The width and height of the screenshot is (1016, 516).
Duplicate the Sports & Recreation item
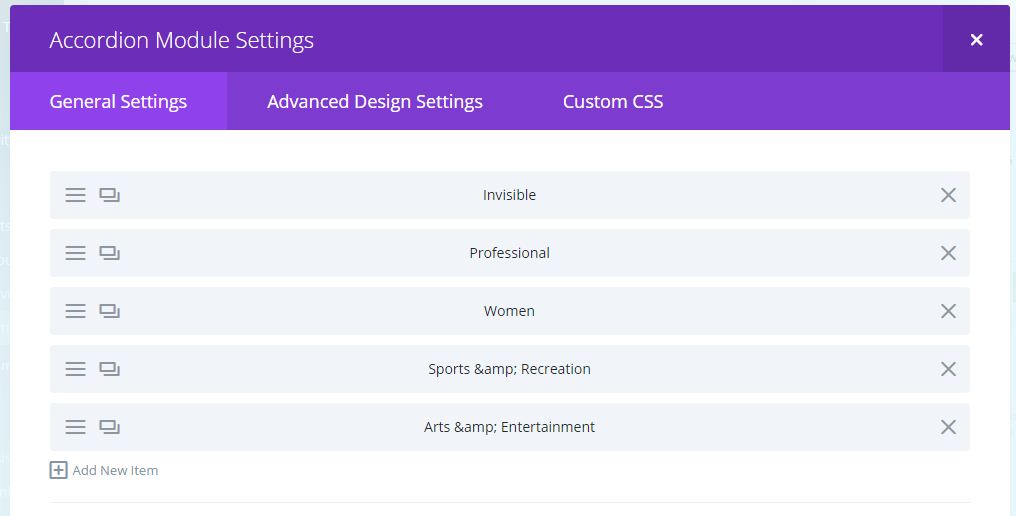(109, 369)
